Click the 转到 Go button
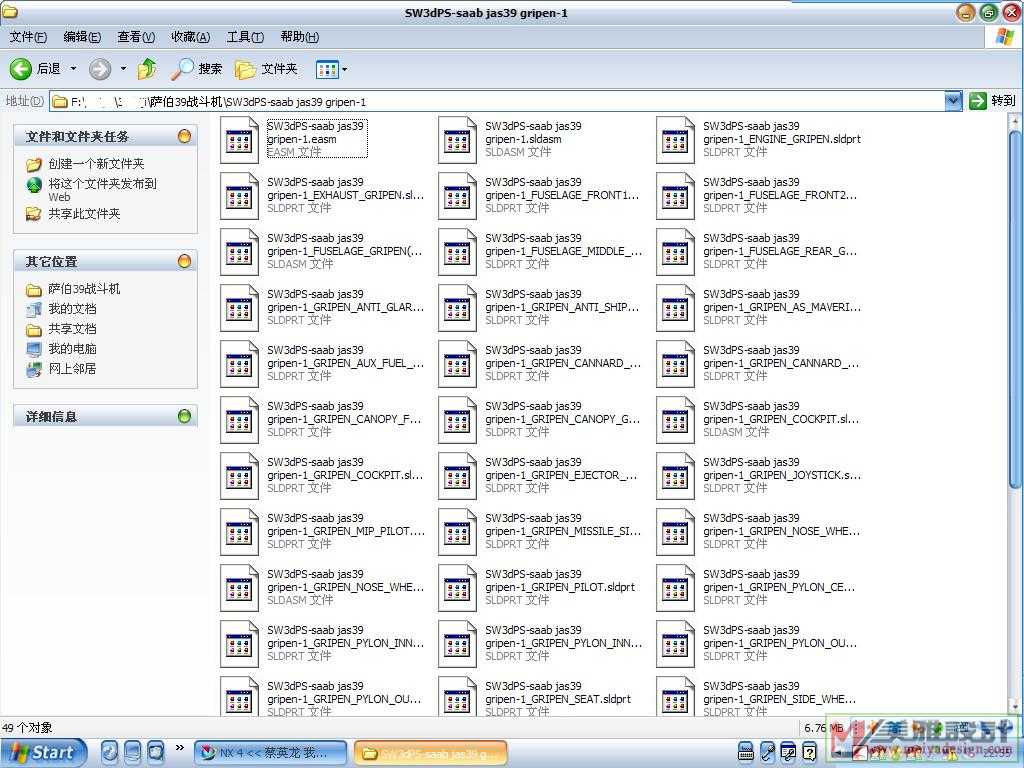 [x=993, y=101]
